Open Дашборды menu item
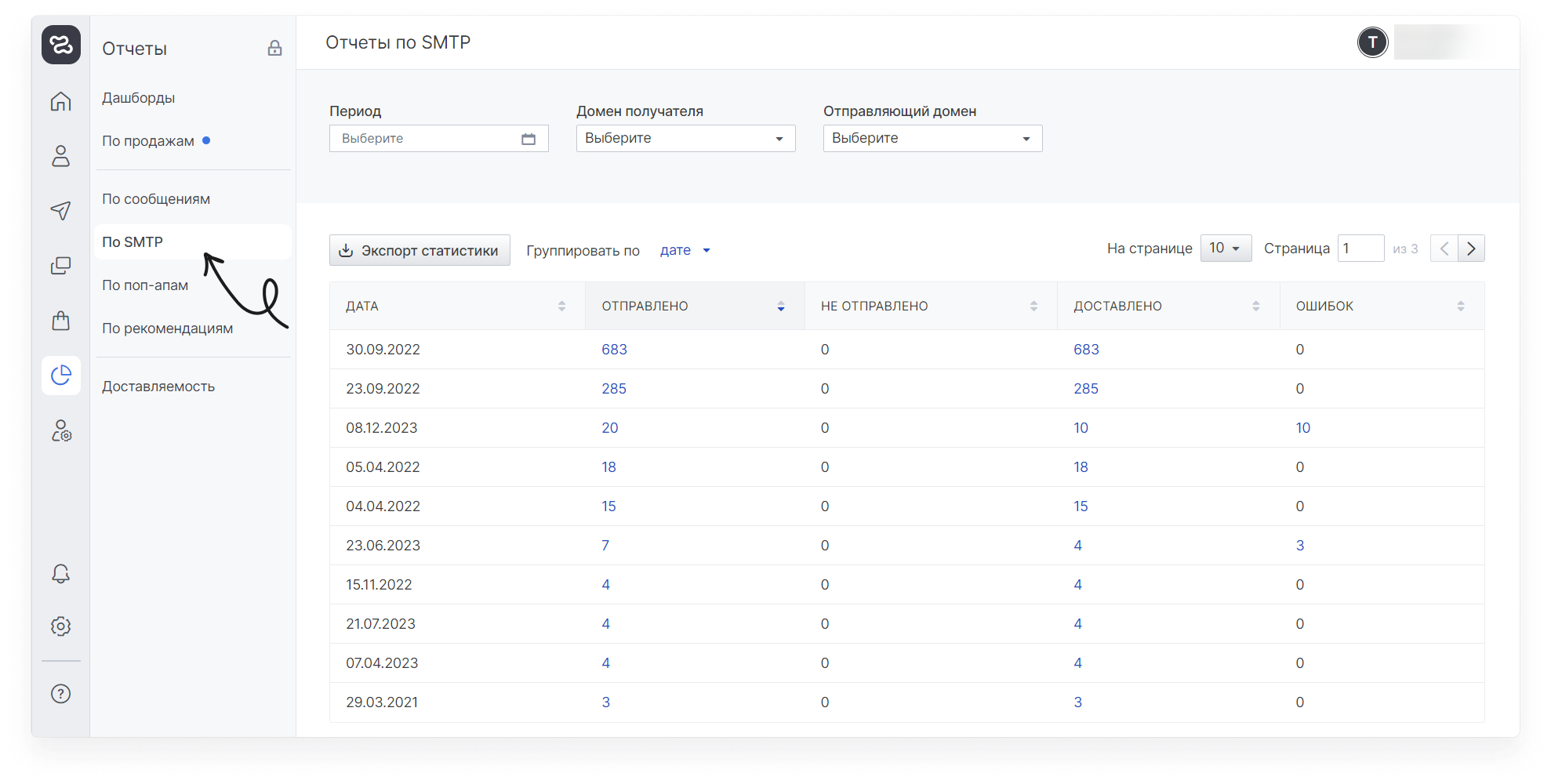Screen dimensions: 1551x784 [x=138, y=98]
